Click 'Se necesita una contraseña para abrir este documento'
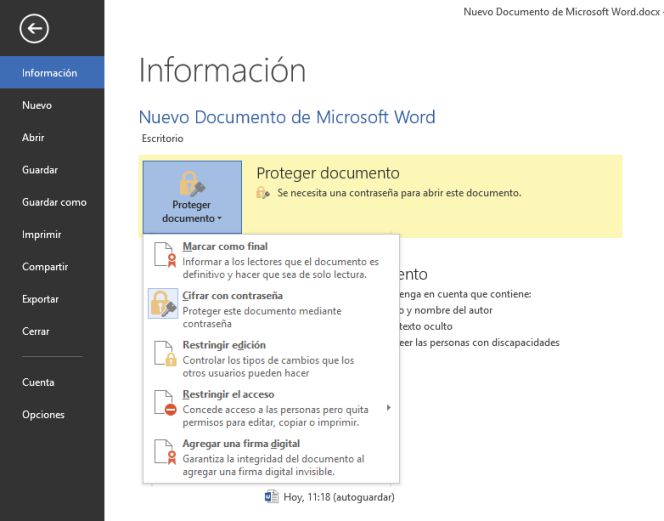 click(399, 193)
